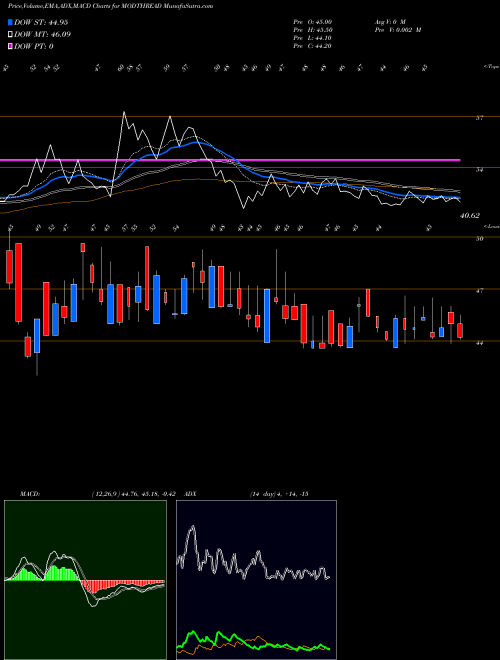This screenshot has height=660, width=500.
Task: Click the '<Tops' label at right edge
Action: coord(491,67)
